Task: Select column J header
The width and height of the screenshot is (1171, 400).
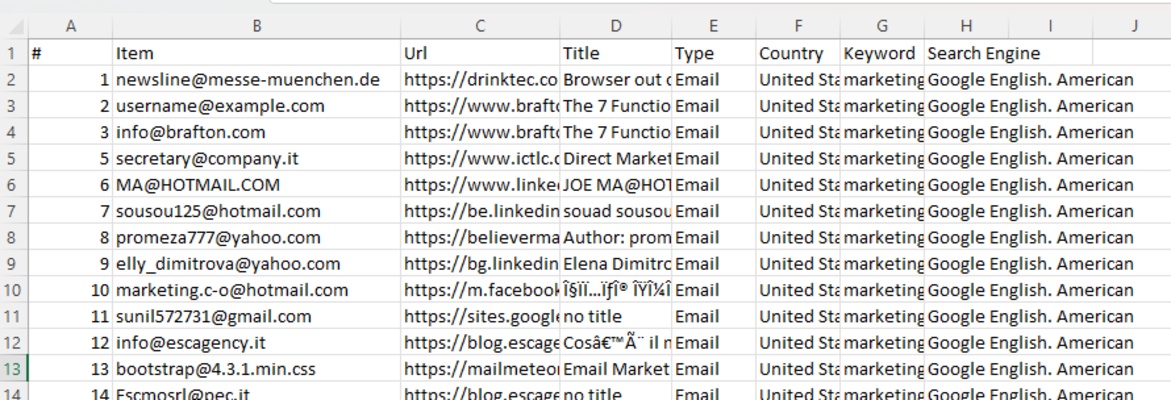Action: click(x=1132, y=26)
